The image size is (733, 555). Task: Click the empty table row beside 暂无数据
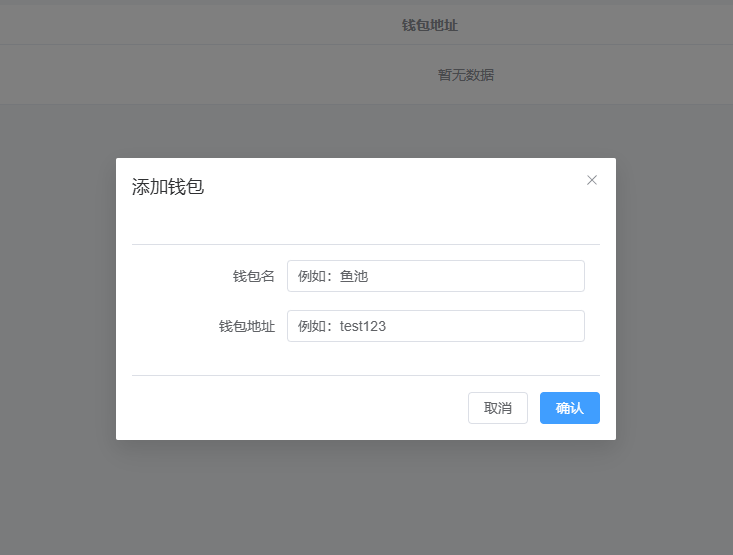(200, 75)
